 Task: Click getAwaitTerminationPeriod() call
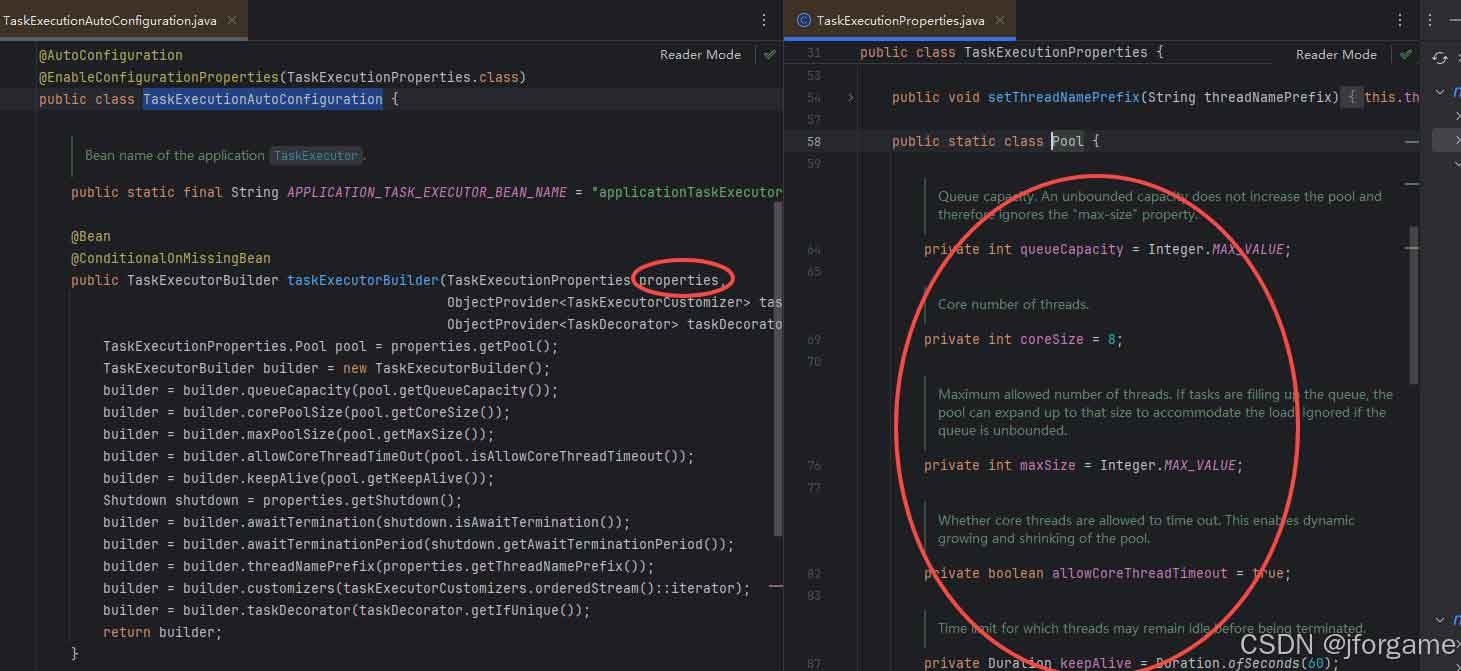623,545
